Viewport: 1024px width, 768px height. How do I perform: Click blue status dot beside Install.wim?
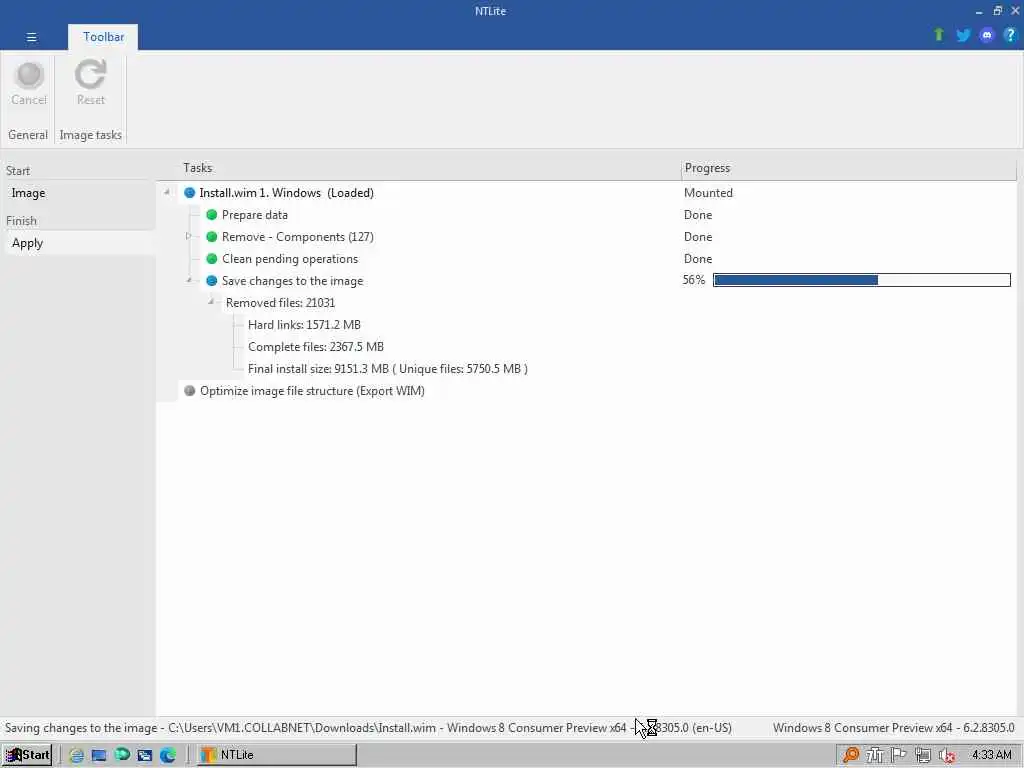189,193
